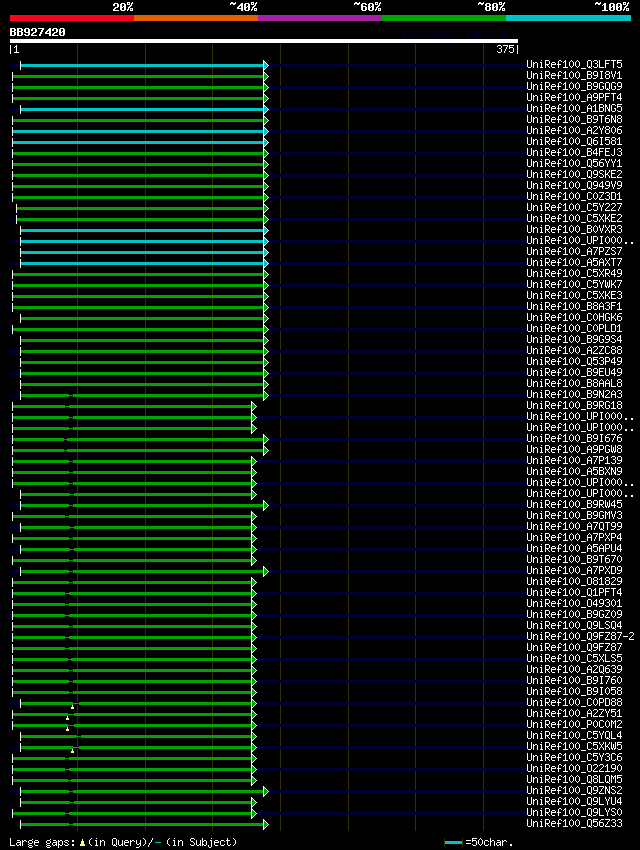Click the 375 end position label
Screen dimensions: 640x850
505,49
